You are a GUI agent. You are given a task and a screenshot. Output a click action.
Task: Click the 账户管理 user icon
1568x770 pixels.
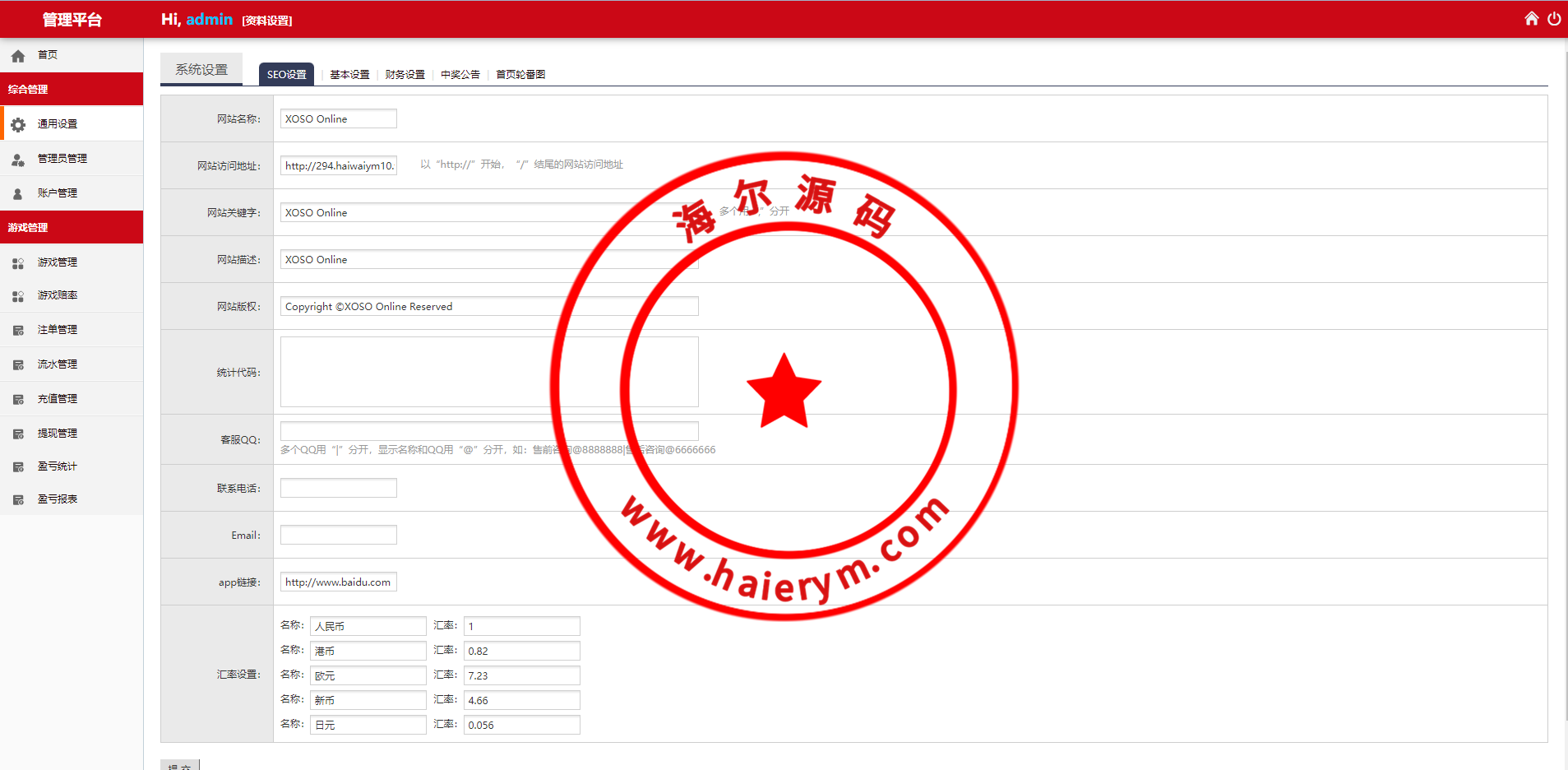[x=18, y=192]
